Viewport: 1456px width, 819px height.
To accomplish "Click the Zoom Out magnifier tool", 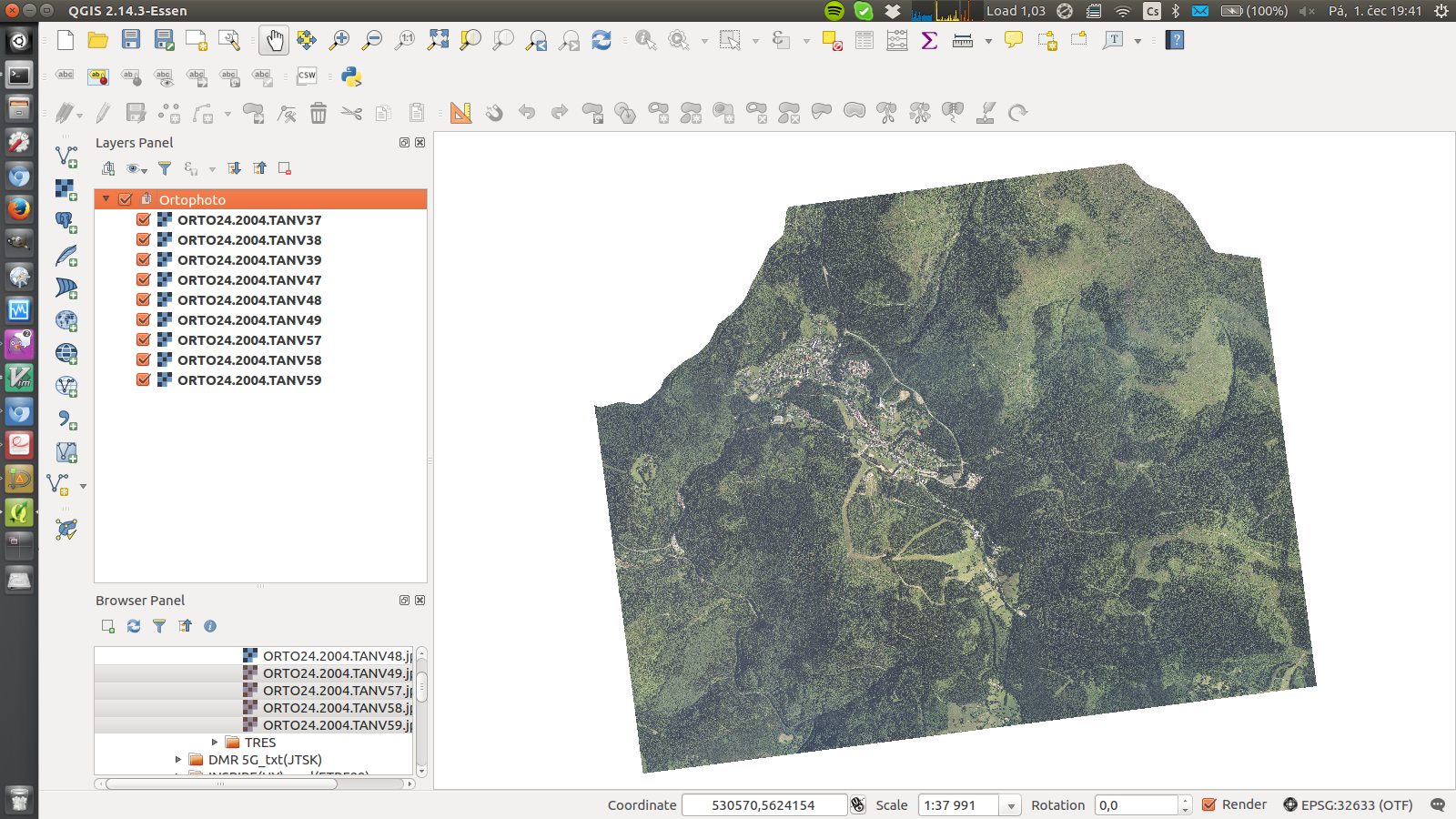I will pyautogui.click(x=372, y=40).
